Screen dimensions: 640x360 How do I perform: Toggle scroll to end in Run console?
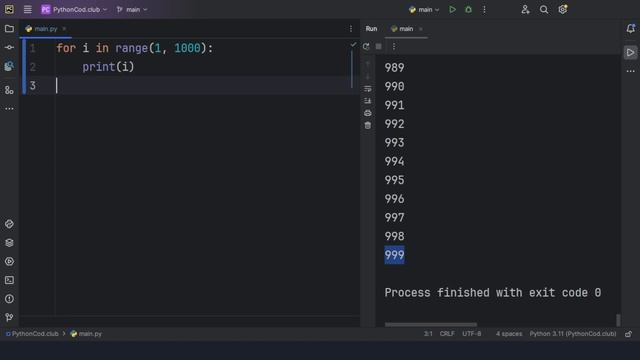(368, 101)
